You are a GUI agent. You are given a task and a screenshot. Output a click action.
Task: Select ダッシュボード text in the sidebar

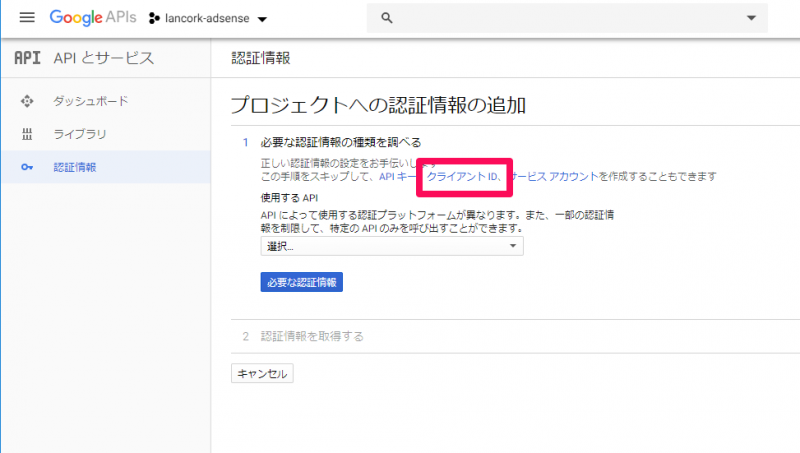point(91,101)
